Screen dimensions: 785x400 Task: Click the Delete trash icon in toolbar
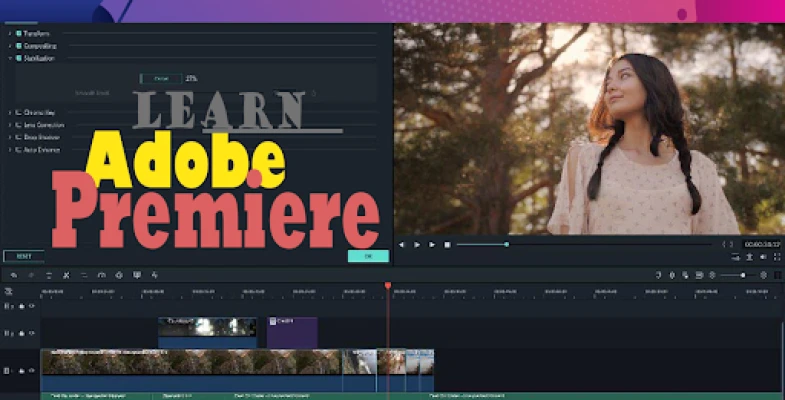(49, 275)
